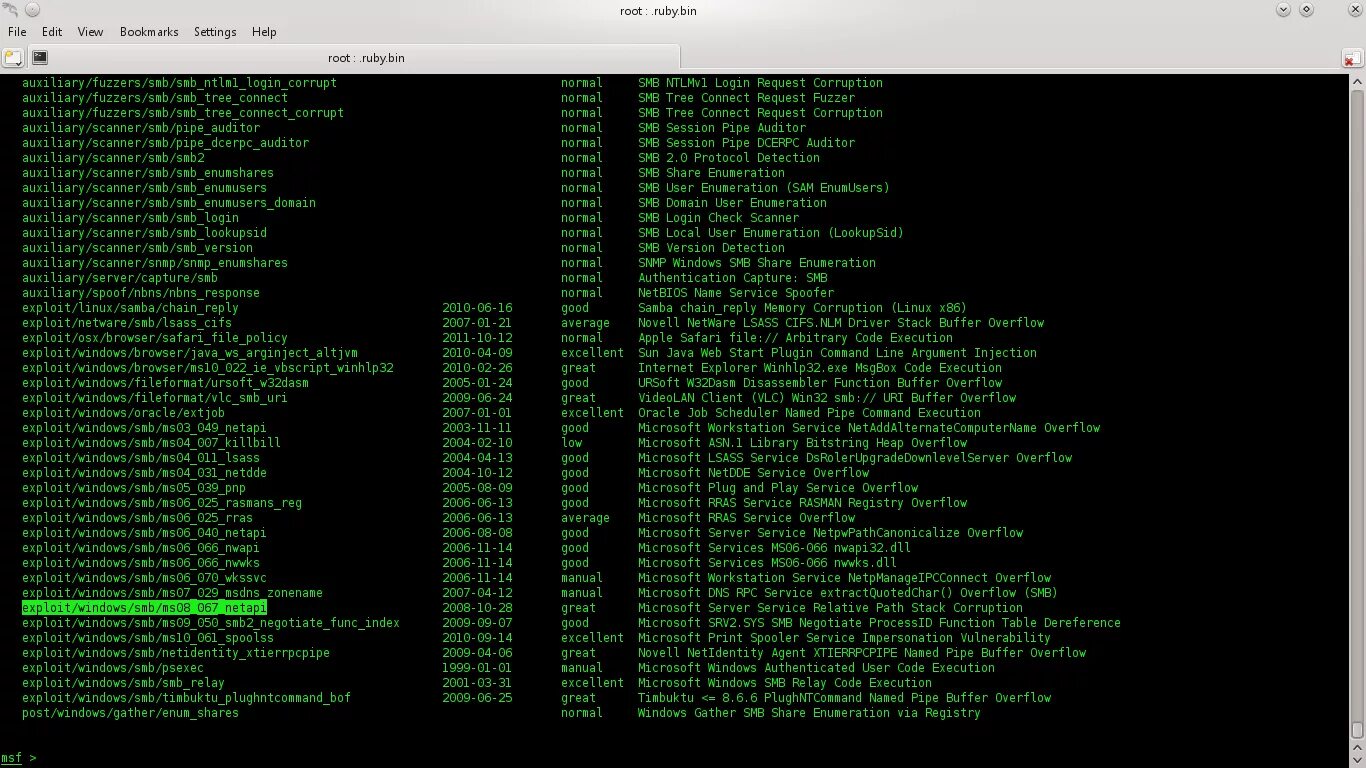
Task: Click highlighted exploit/windows/smb/ms08_067_netapi
Action: click(x=144, y=608)
